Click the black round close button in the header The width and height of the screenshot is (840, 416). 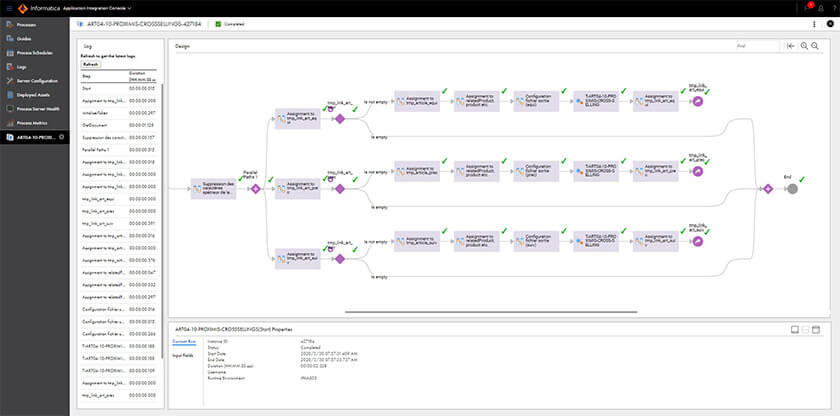830,24
